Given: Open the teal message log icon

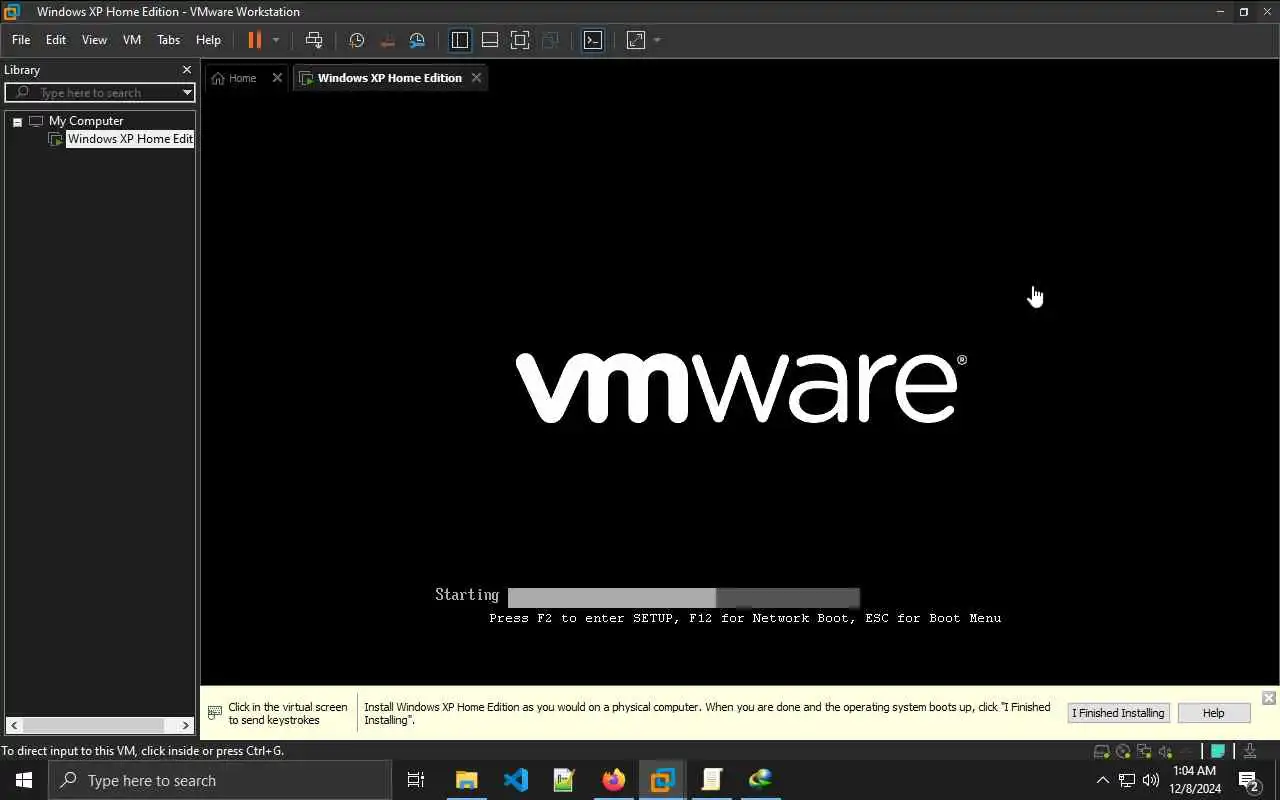Looking at the screenshot, I should click(1218, 751).
